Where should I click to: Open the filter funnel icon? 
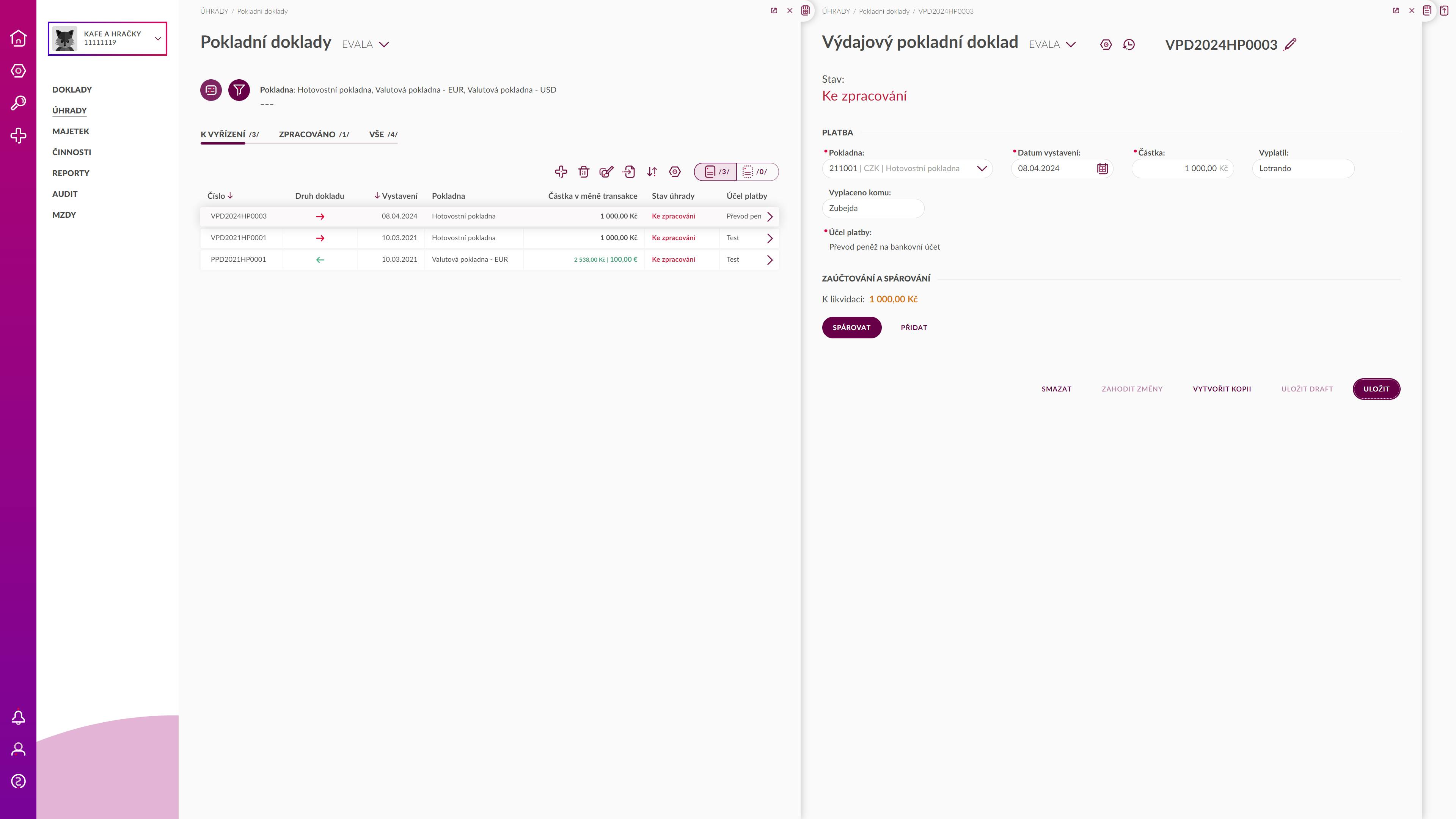pos(239,90)
